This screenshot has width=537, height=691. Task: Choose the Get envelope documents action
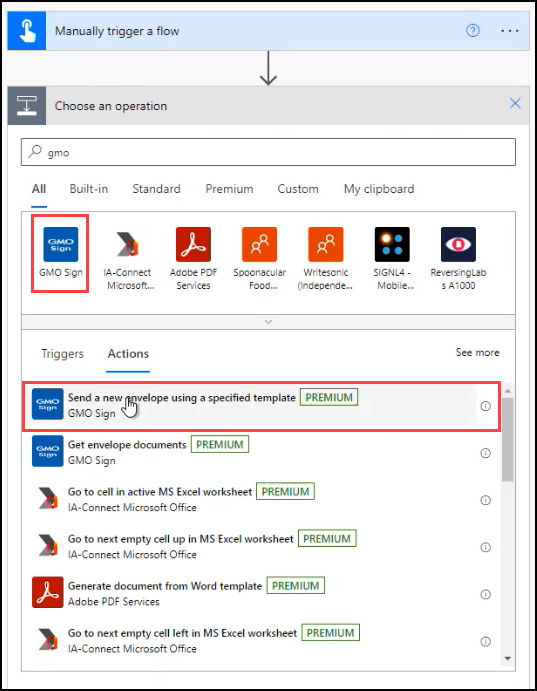(261, 452)
